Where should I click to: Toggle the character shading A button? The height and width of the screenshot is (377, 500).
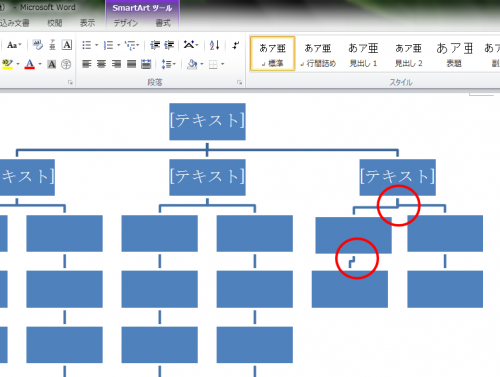pos(52,64)
